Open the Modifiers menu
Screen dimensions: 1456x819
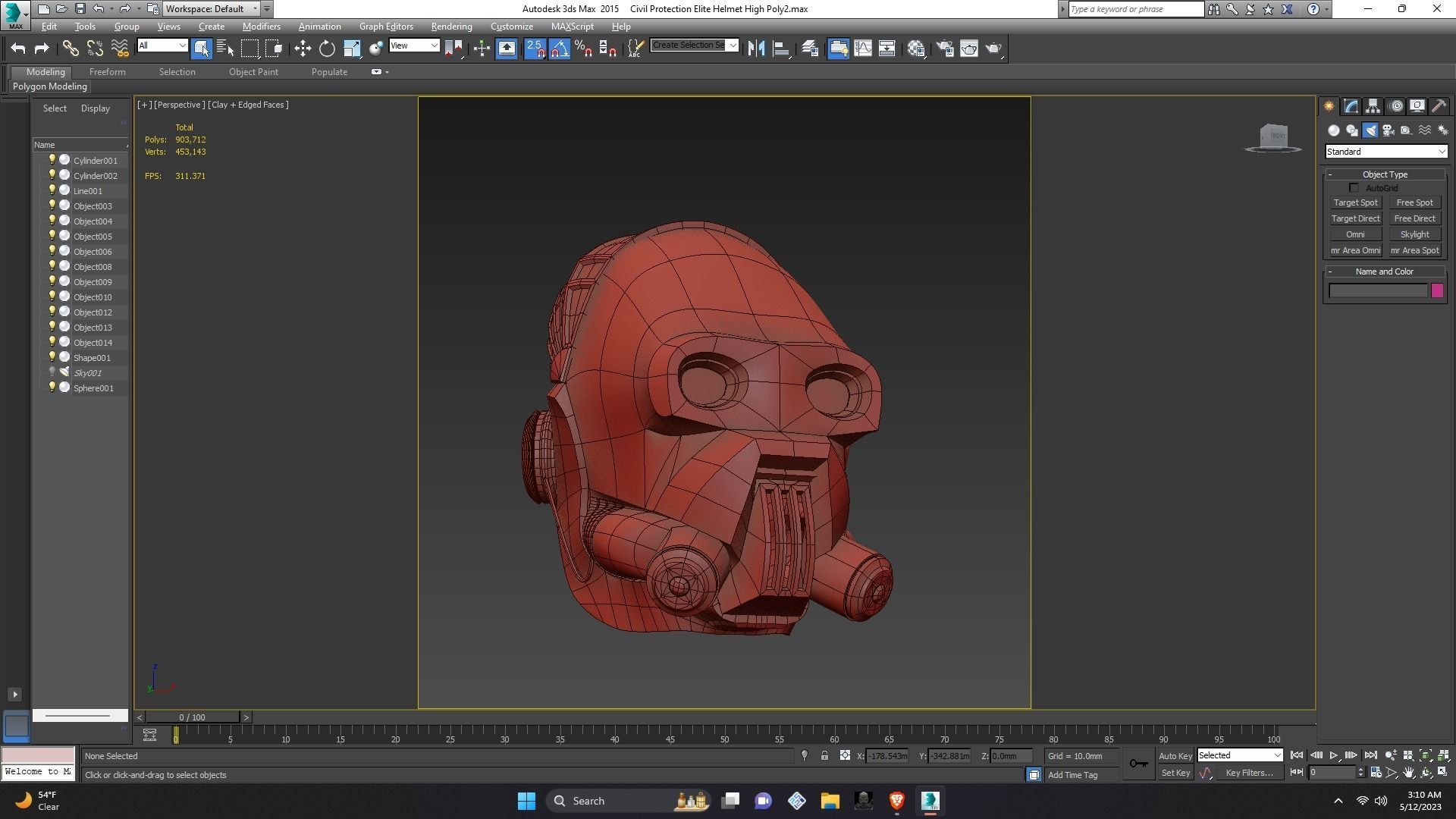coord(261,26)
